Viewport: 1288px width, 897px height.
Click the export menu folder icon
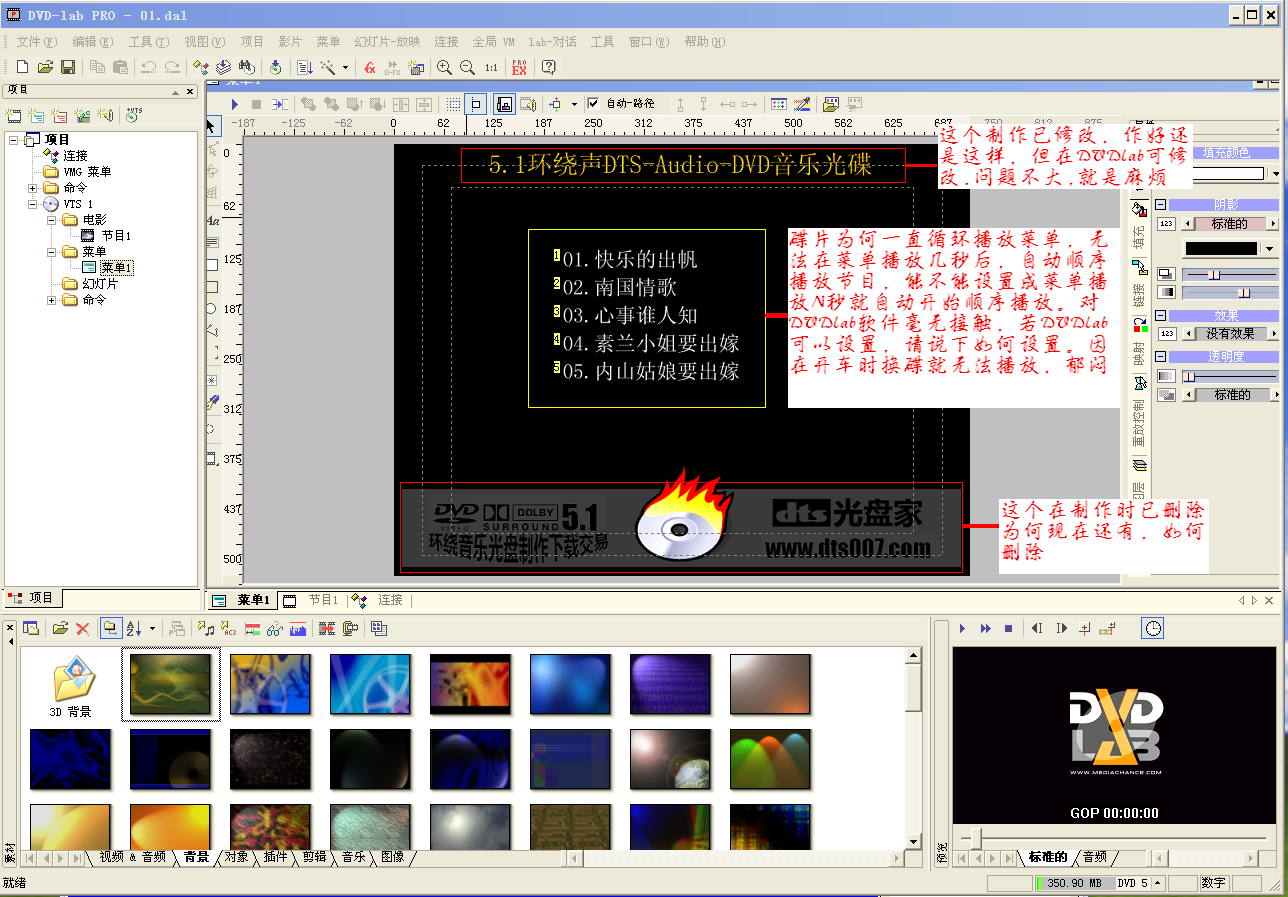point(829,103)
